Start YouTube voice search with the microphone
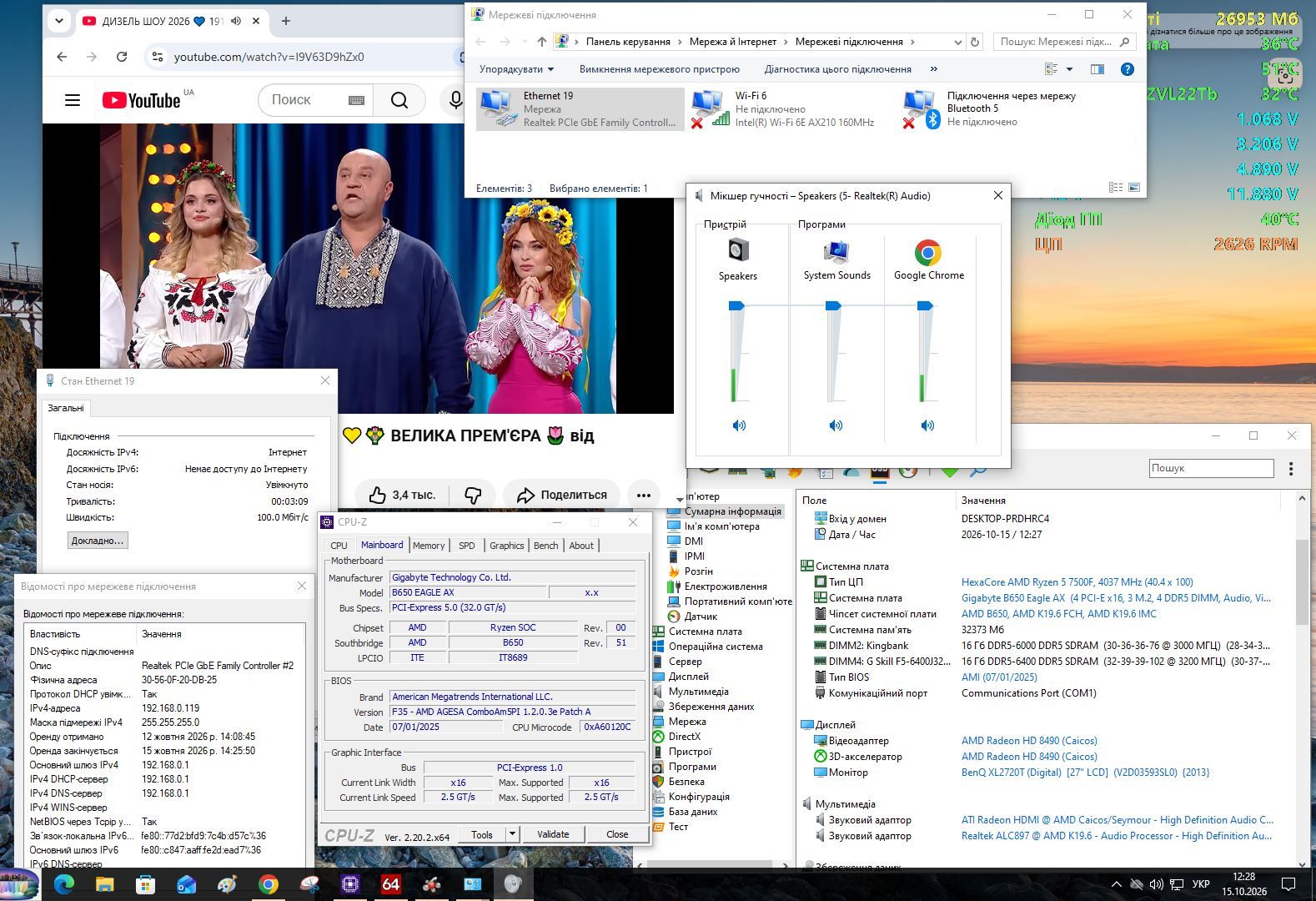Screen dimensions: 1316x901 pyautogui.click(x=455, y=100)
